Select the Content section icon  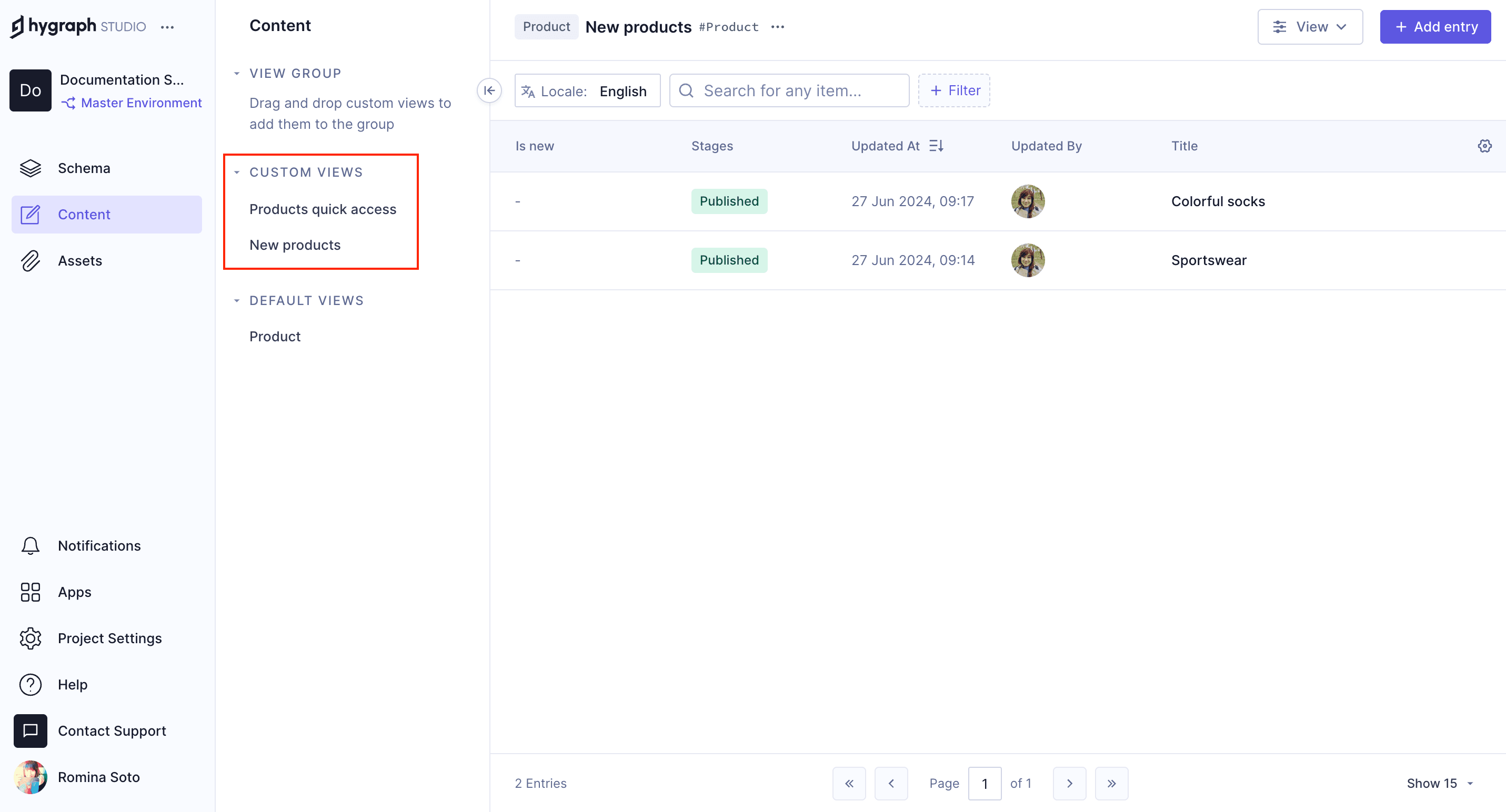tap(31, 214)
